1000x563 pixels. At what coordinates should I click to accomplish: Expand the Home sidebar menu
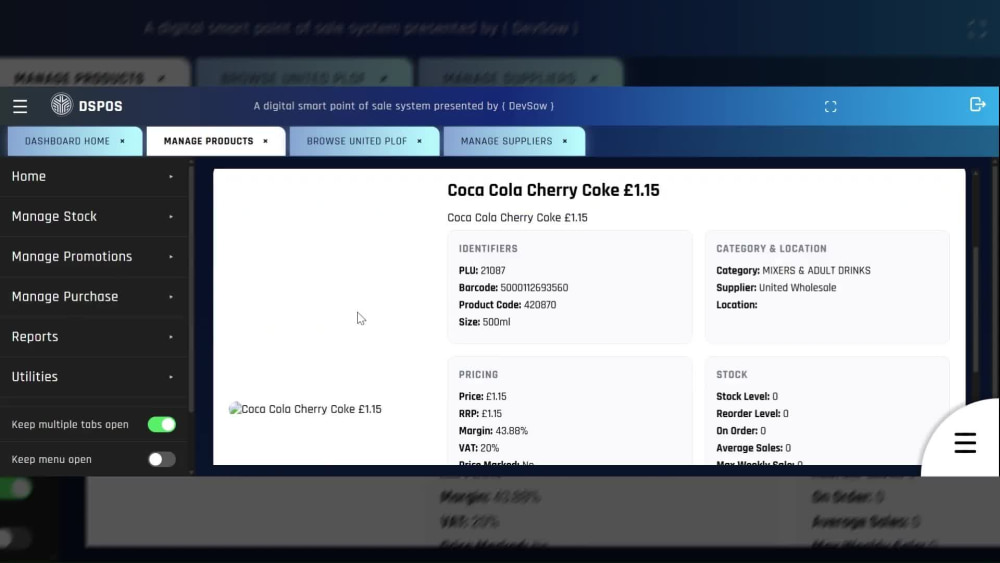pos(94,177)
